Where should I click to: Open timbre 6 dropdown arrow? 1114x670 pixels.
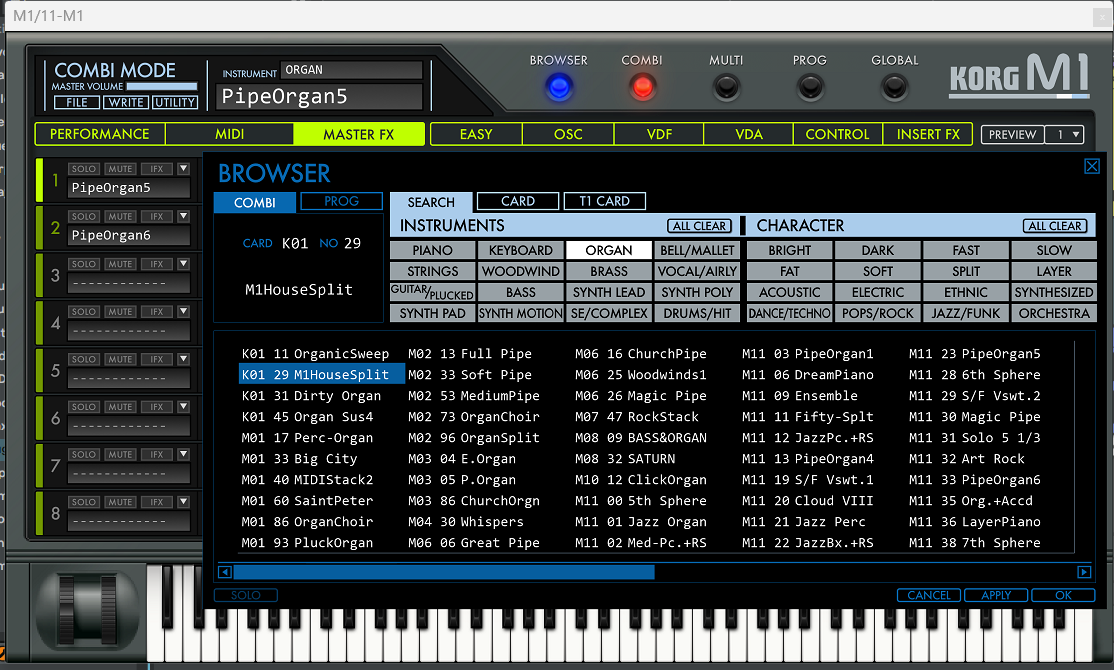[183, 407]
